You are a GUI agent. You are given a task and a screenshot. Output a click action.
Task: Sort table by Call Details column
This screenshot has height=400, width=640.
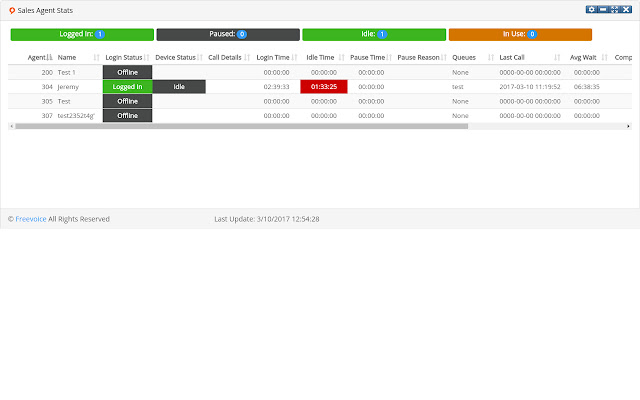pos(247,58)
